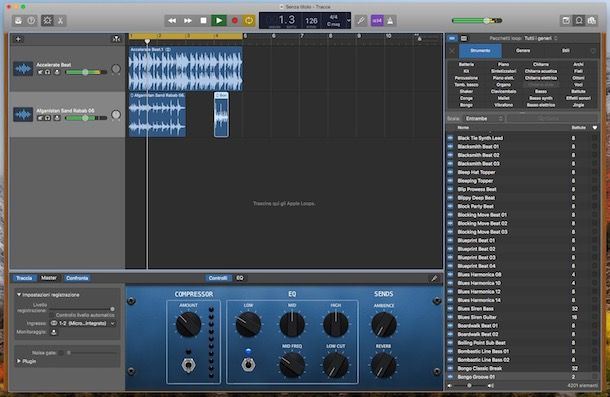610x397 pixels.
Task: Select the button view icon in Loop Browser
Action: [452, 38]
